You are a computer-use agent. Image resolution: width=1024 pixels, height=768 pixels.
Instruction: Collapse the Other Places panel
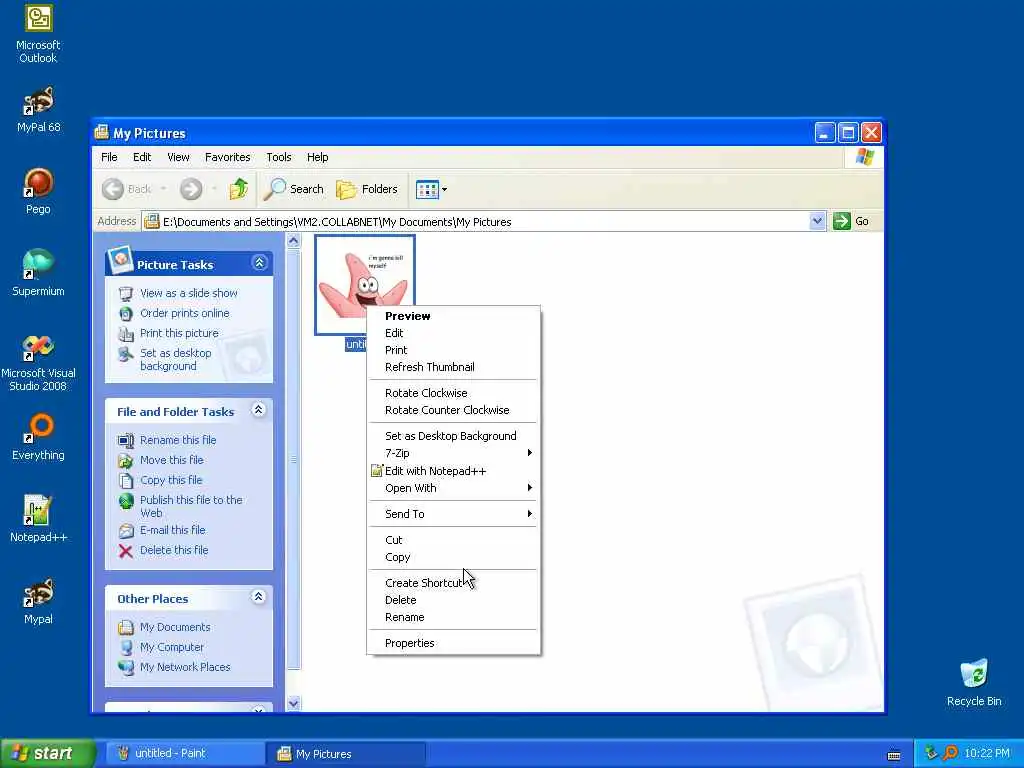click(259, 597)
